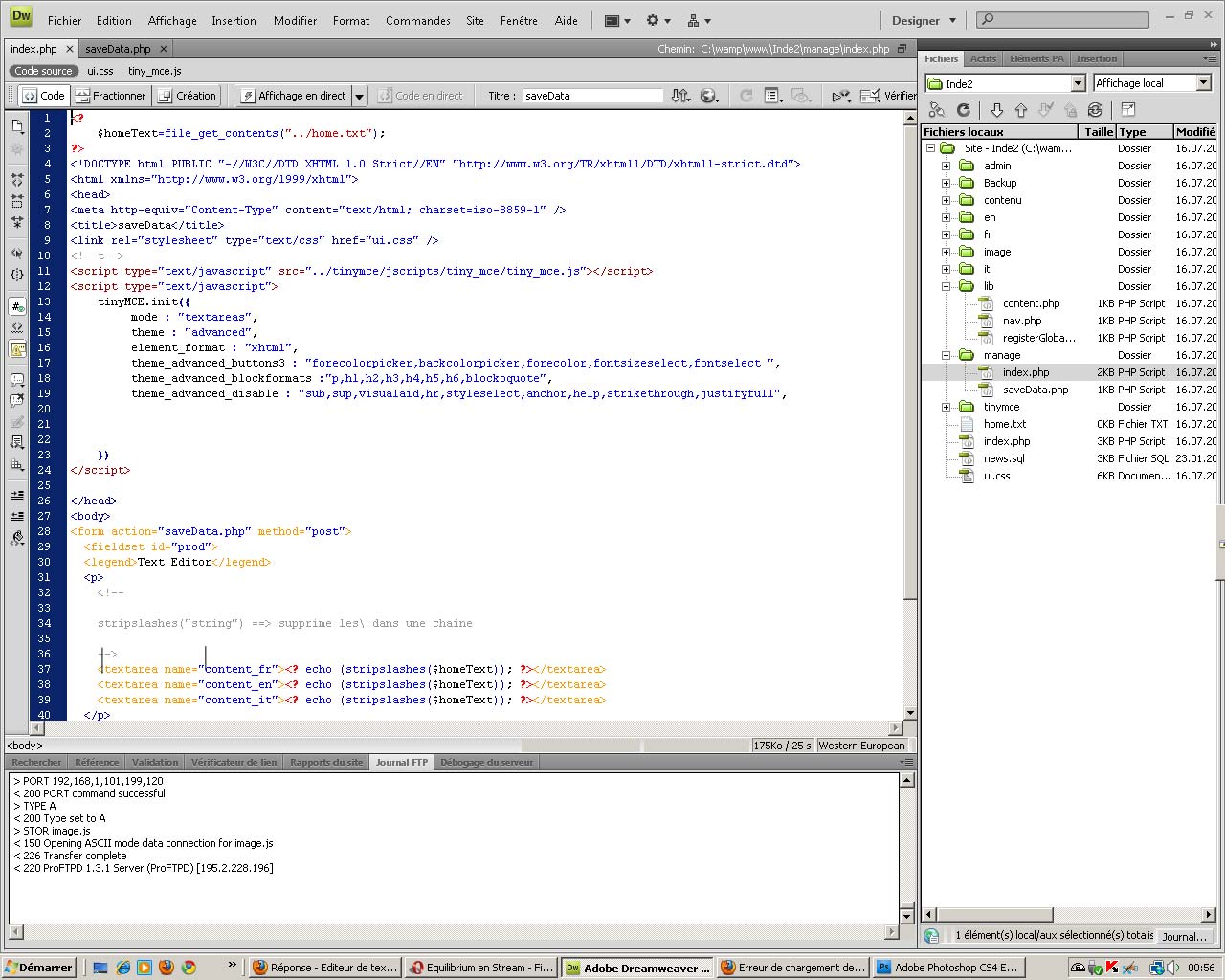
Task: Select body tag in tag selector
Action: [x=25, y=746]
